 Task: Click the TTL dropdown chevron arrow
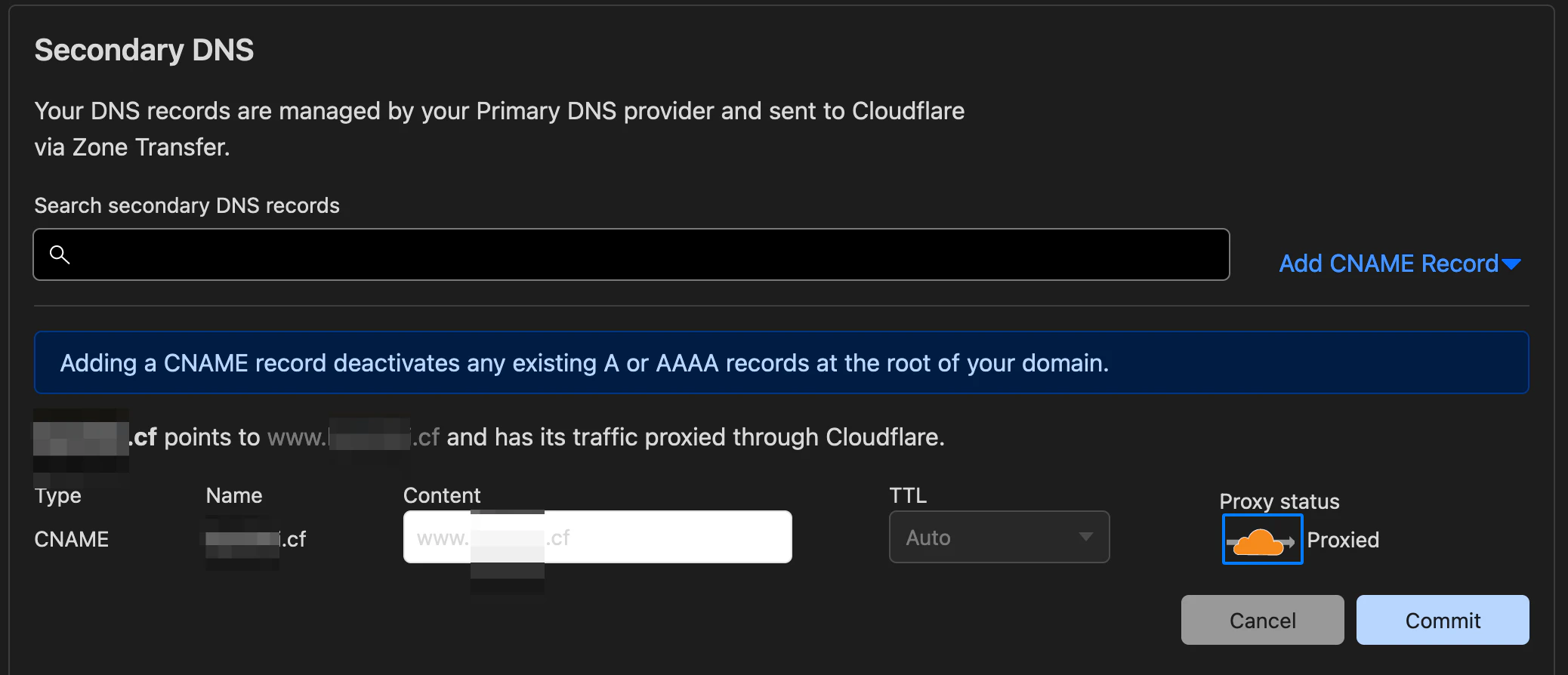[x=1085, y=537]
